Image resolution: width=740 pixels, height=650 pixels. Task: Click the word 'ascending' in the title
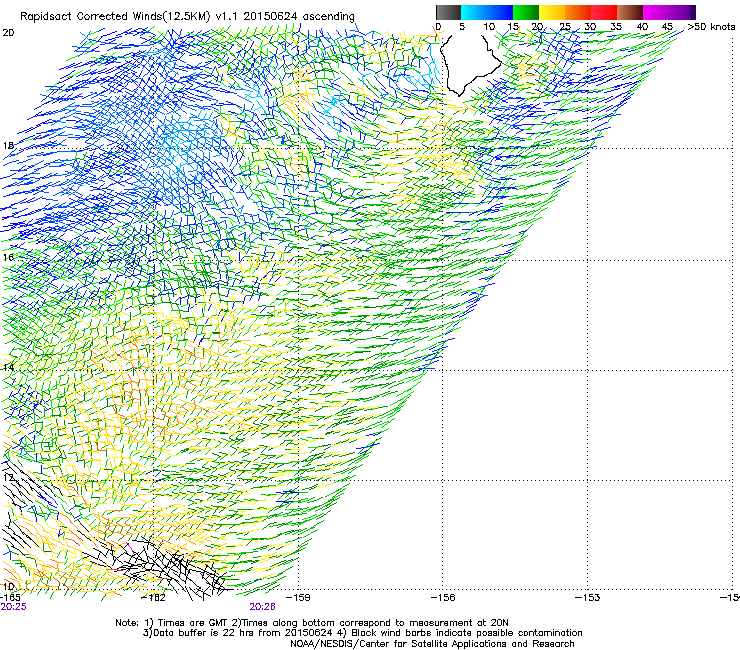pos(328,17)
